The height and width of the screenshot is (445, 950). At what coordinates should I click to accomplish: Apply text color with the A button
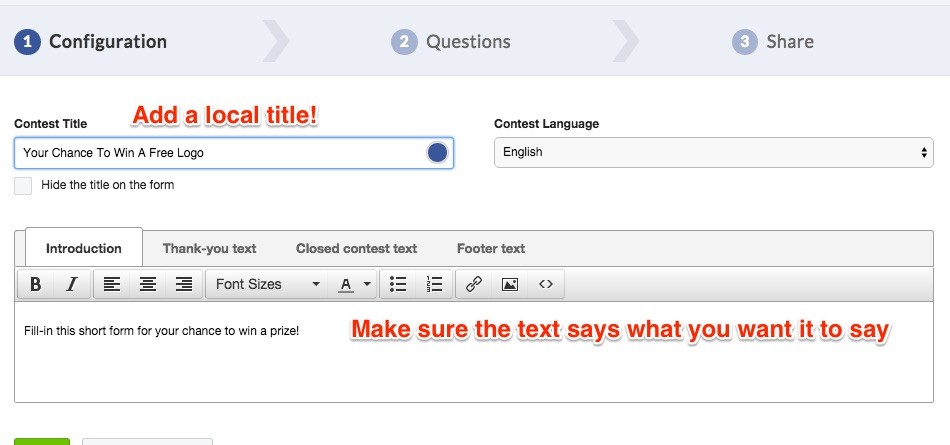pyautogui.click(x=346, y=284)
